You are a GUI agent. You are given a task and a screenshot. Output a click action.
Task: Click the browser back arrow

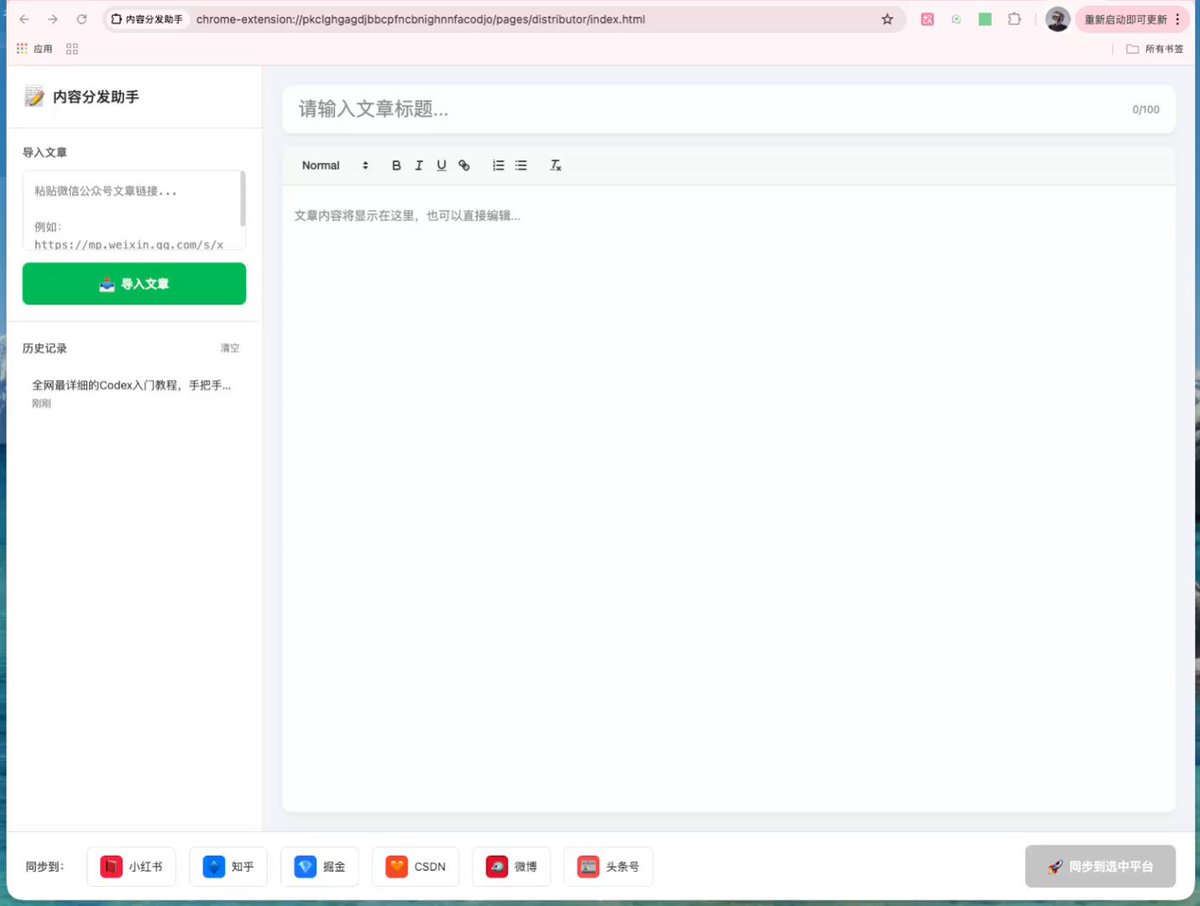coord(24,19)
